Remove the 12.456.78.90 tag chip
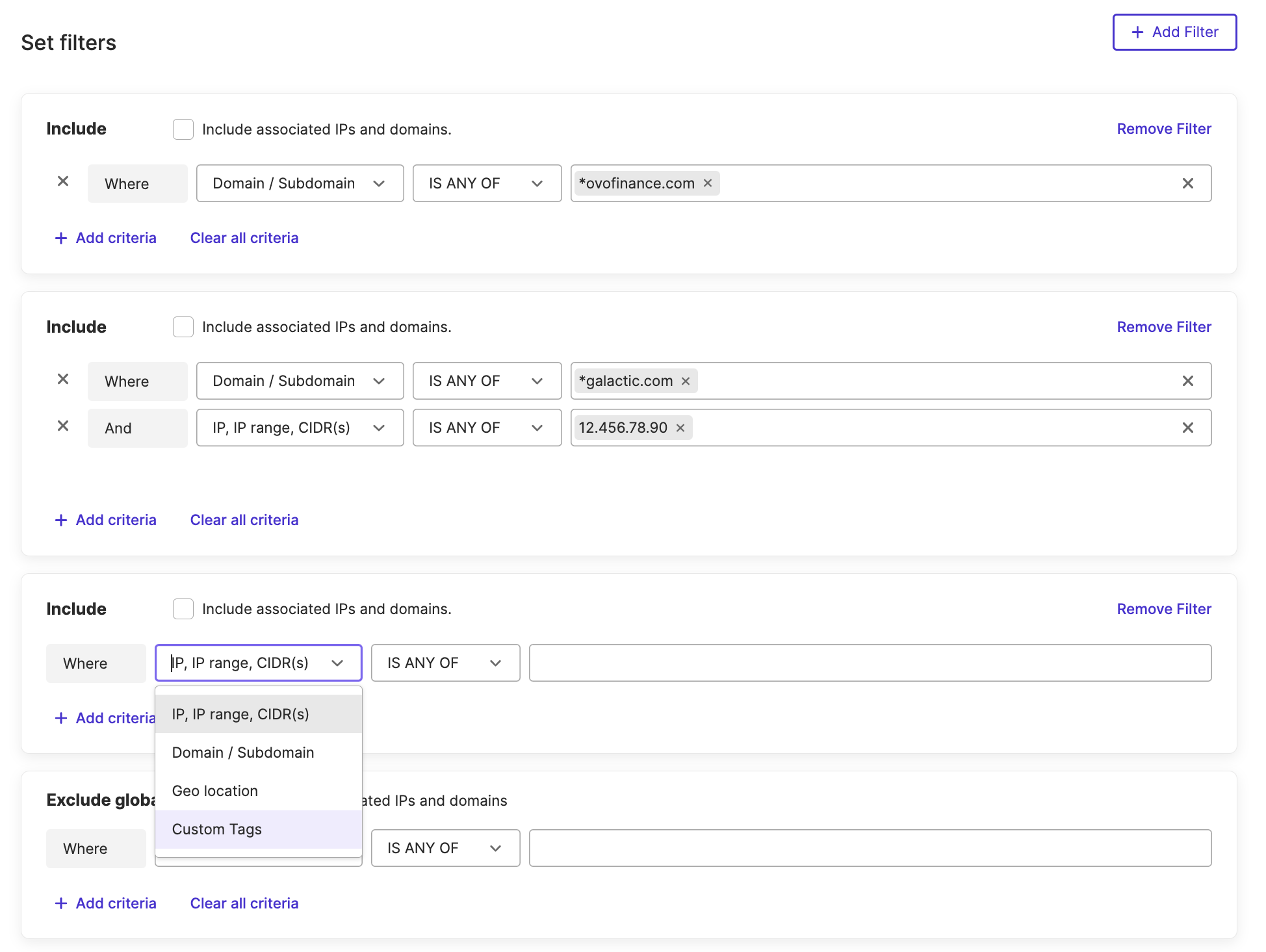 pyautogui.click(x=680, y=428)
